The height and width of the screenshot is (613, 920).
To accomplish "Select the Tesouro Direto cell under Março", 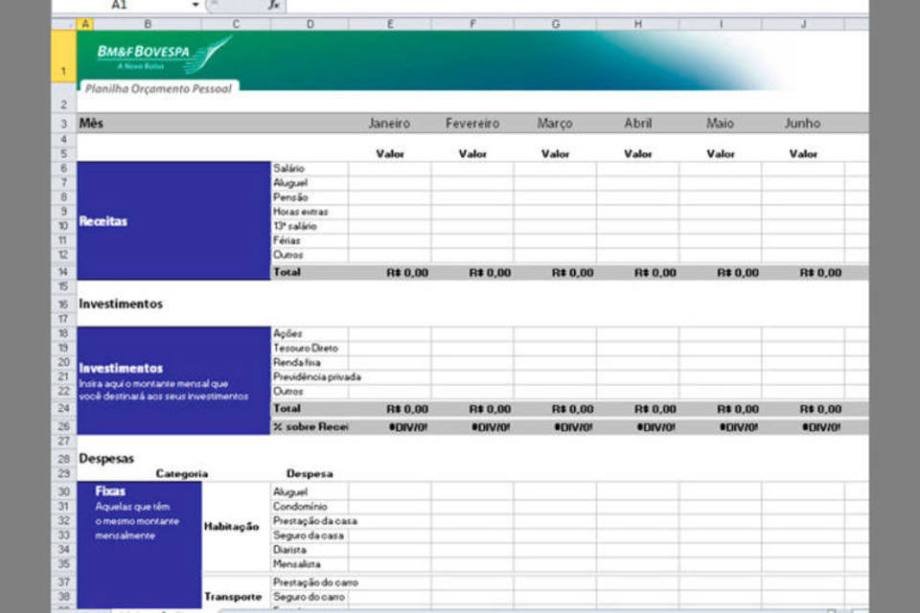I will click(555, 348).
